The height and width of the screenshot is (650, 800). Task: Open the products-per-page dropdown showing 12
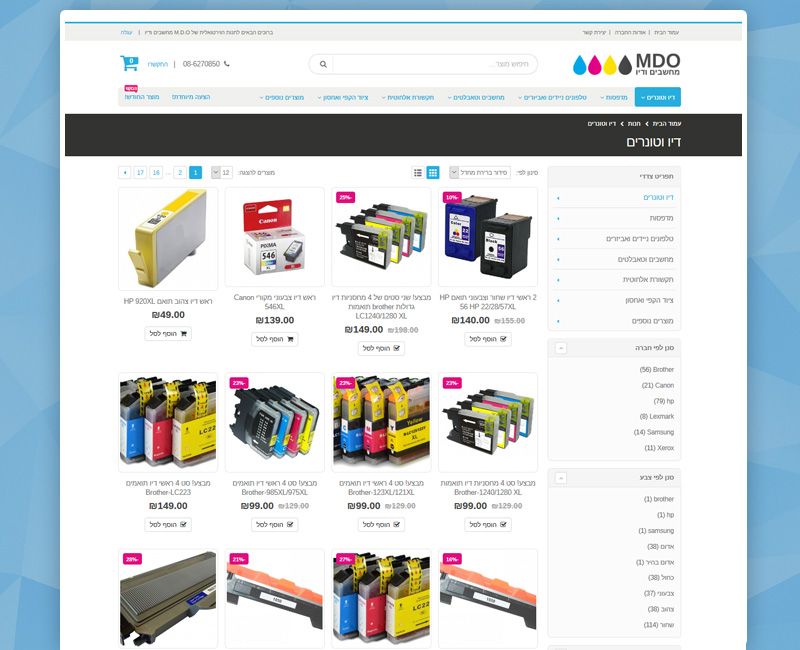tap(222, 172)
